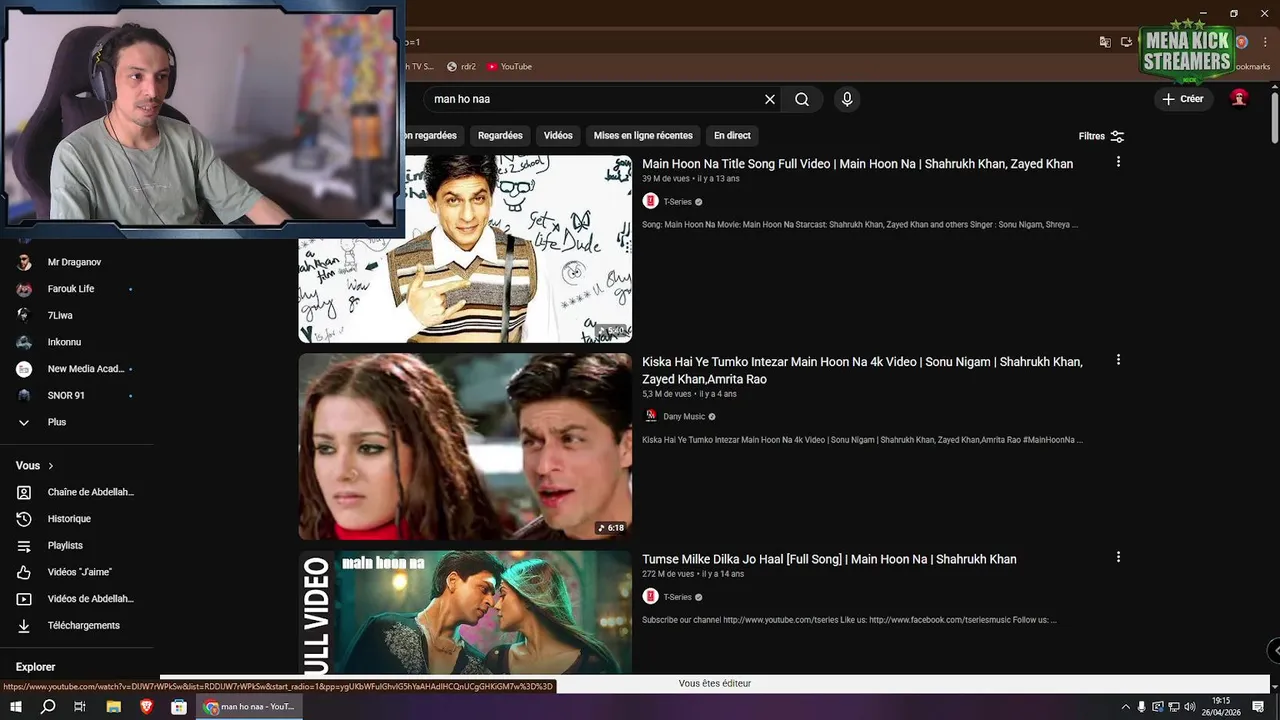Viewport: 1280px width, 720px height.
Task: Click T-Series channel avatar under Main Hoon Na Title Song
Action: coord(650,201)
